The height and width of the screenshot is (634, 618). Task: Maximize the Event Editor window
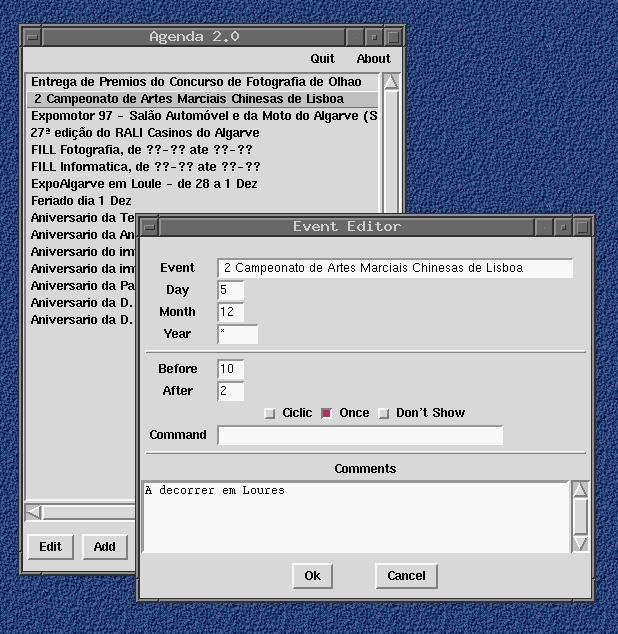pos(582,227)
